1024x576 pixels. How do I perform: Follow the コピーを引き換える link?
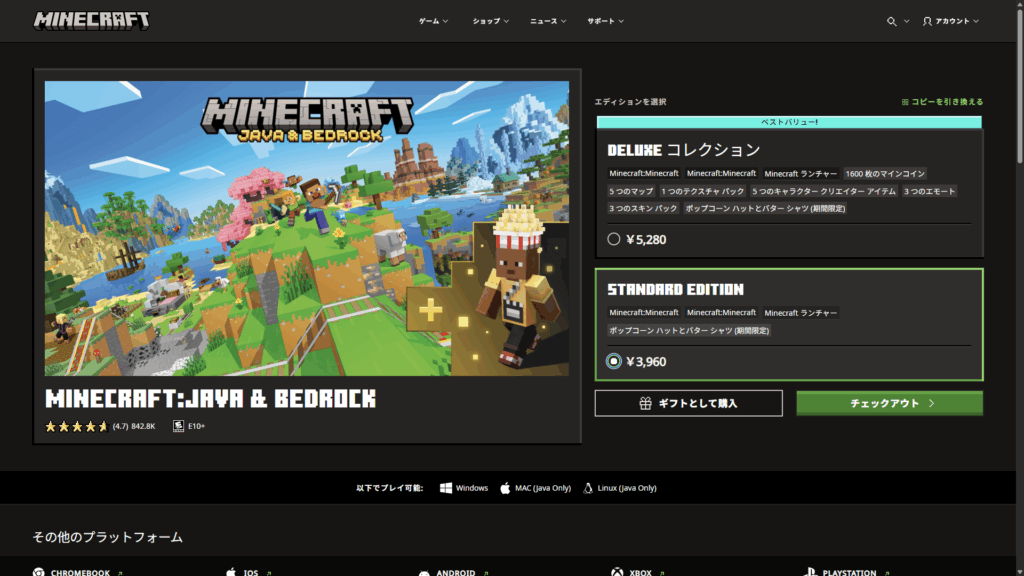click(x=942, y=102)
